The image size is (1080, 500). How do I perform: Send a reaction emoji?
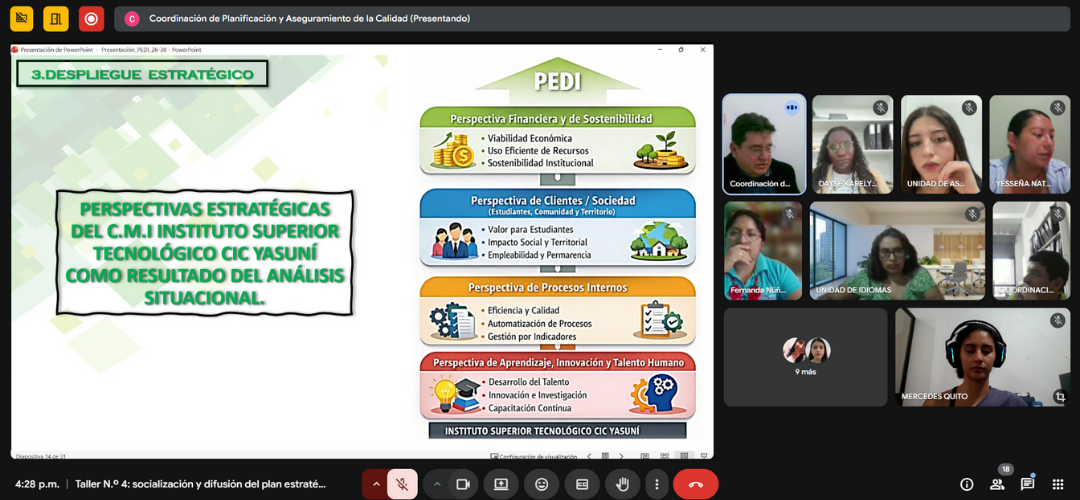tap(542, 484)
